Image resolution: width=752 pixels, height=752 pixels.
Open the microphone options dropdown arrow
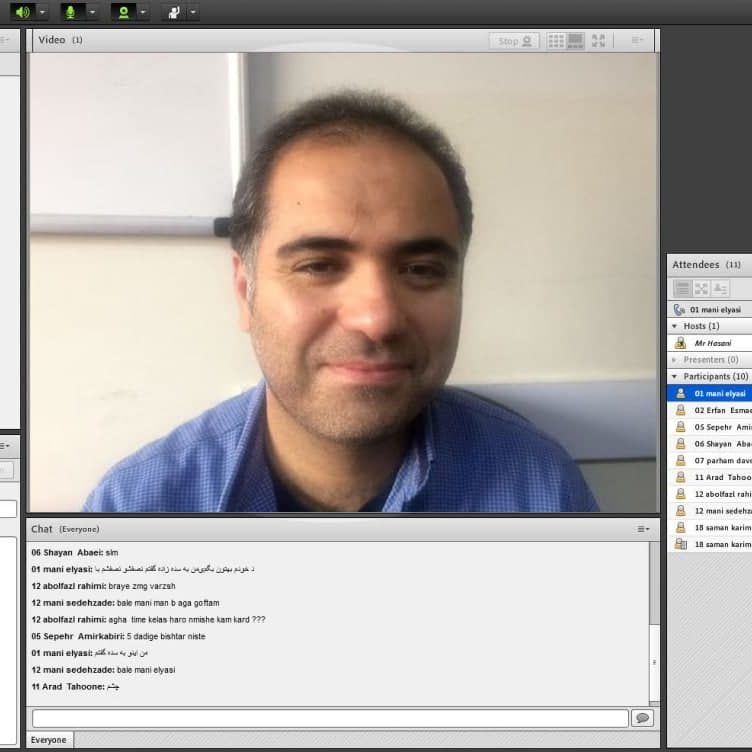92,12
